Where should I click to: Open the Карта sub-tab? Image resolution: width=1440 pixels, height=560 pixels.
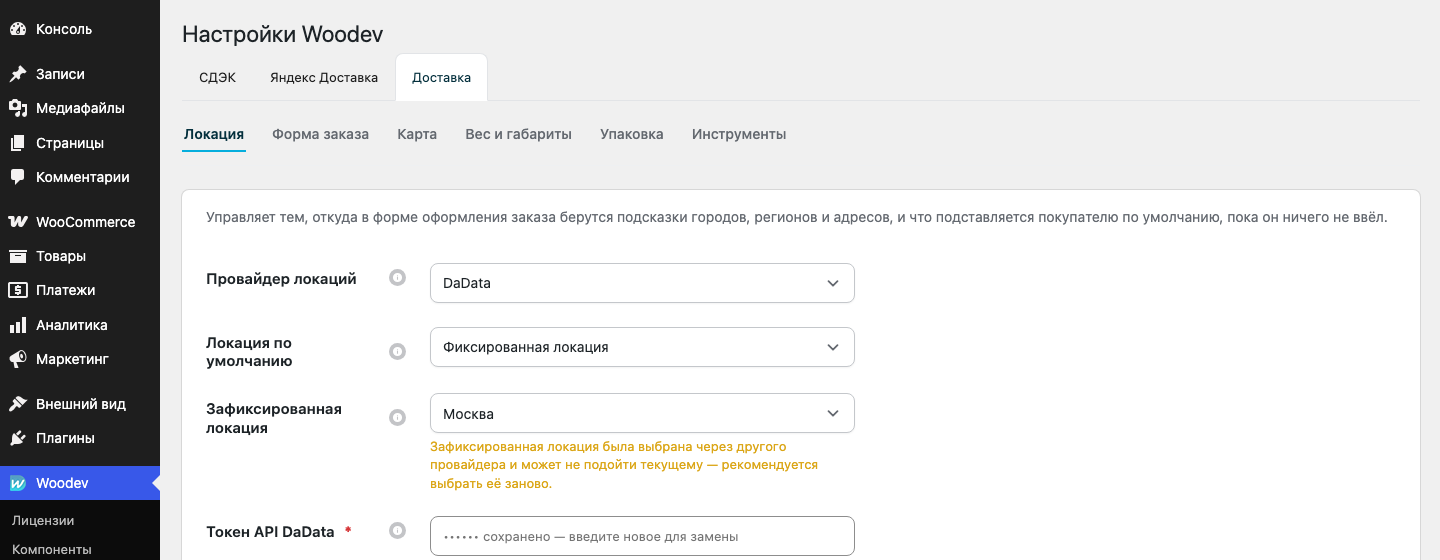click(417, 134)
